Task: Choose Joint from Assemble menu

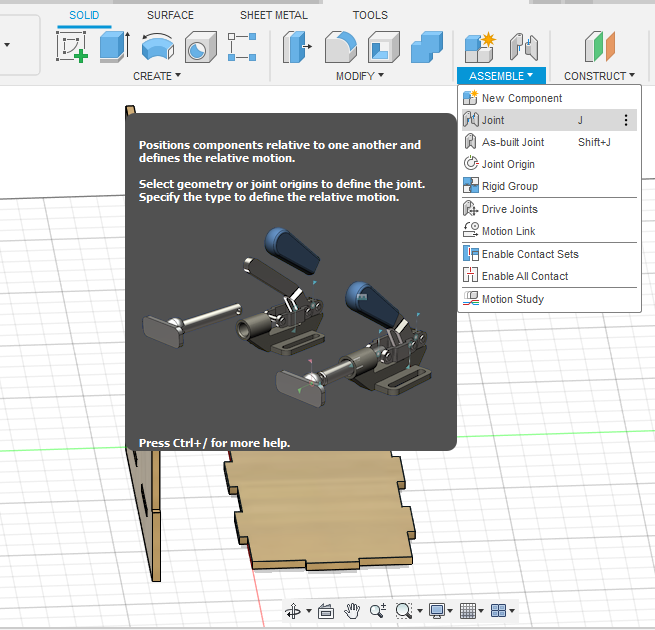Action: [549, 120]
